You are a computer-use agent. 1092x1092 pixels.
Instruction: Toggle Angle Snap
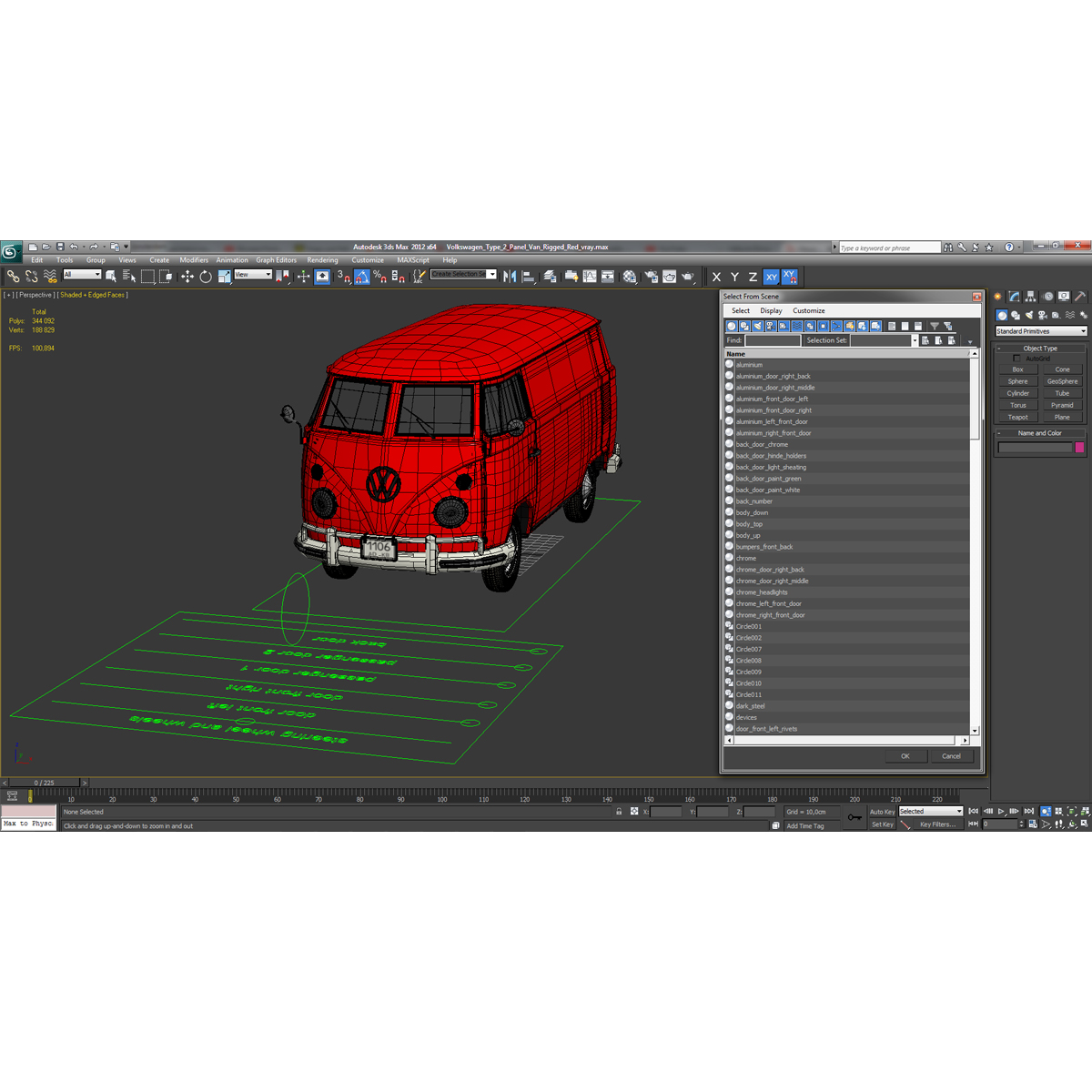[x=362, y=277]
